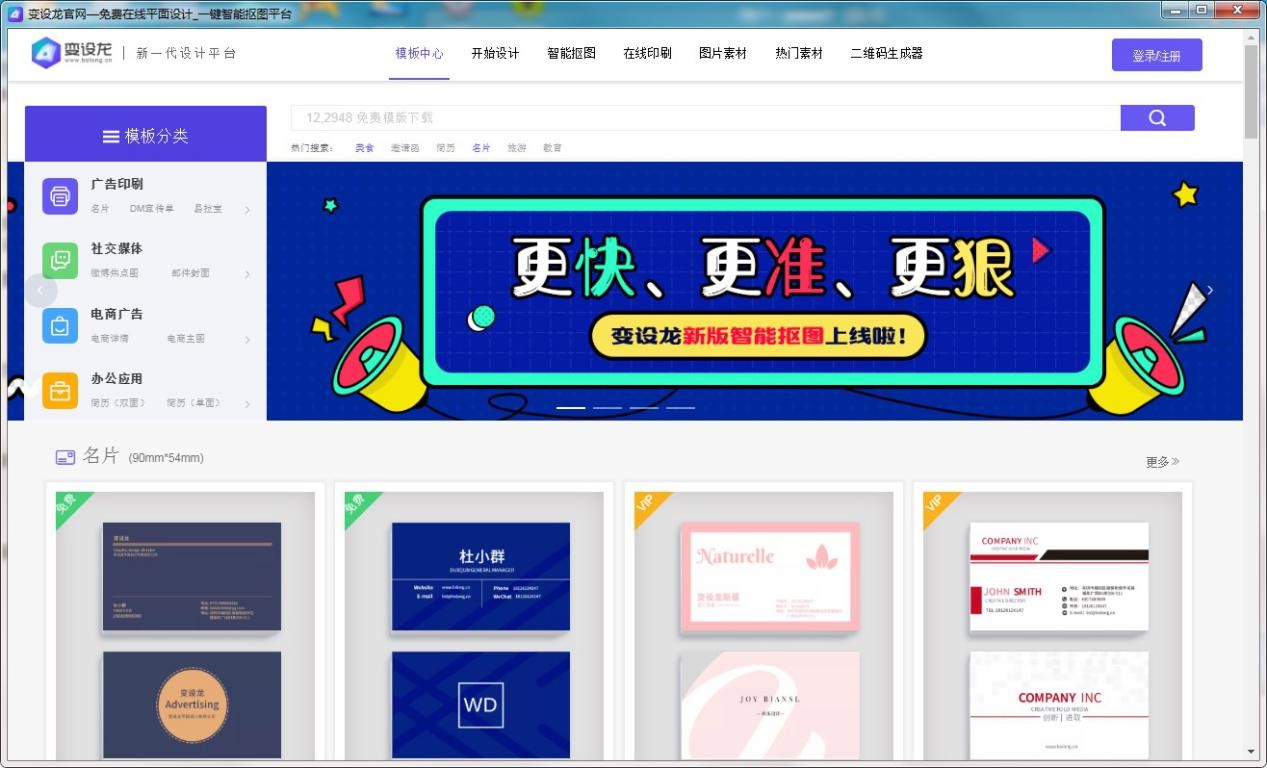Image resolution: width=1267 pixels, height=768 pixels.
Task: Expand 广告印刷 category chevron
Action: coord(247,210)
